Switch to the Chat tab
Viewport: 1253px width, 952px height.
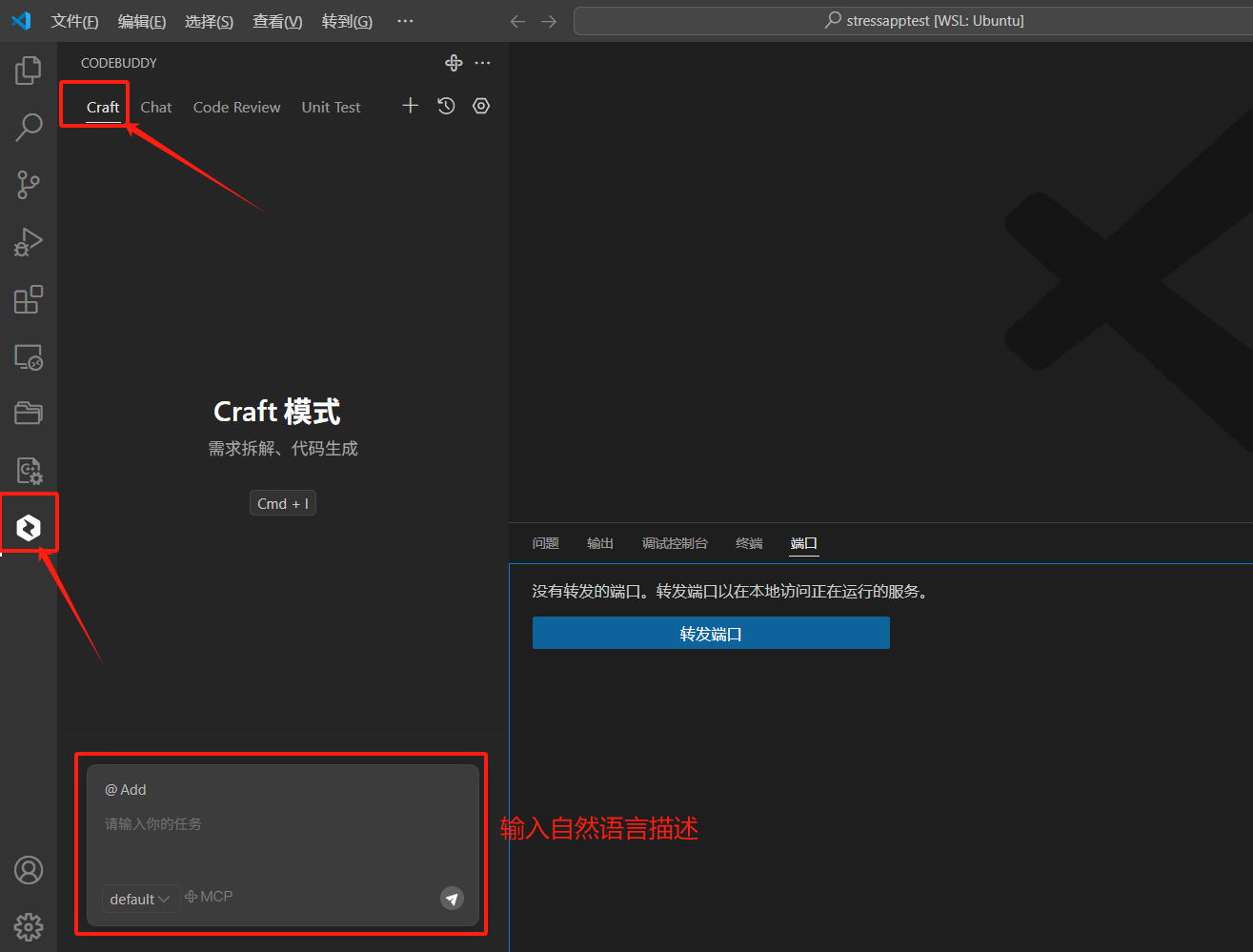tap(156, 108)
